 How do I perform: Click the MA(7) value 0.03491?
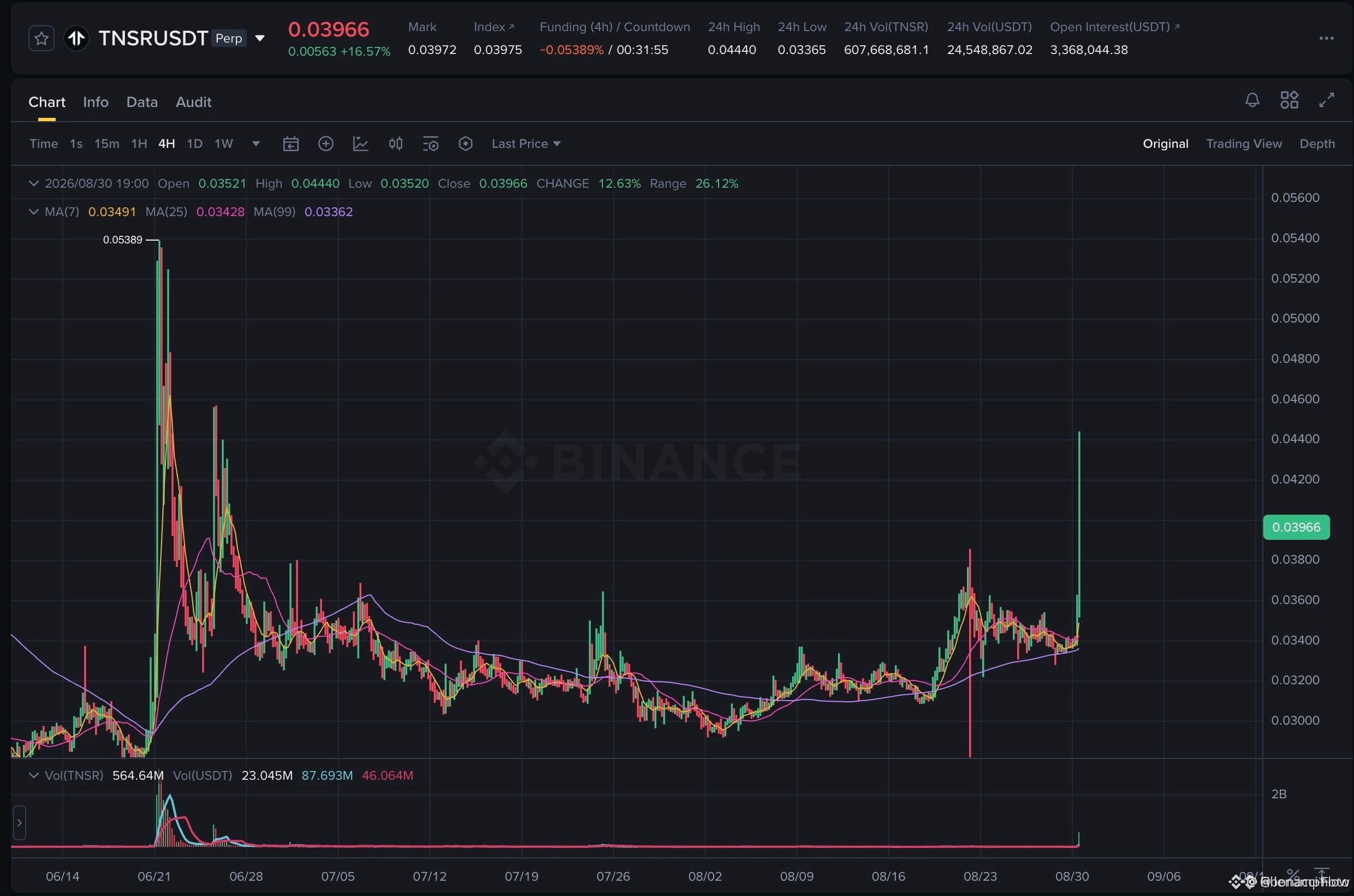112,211
